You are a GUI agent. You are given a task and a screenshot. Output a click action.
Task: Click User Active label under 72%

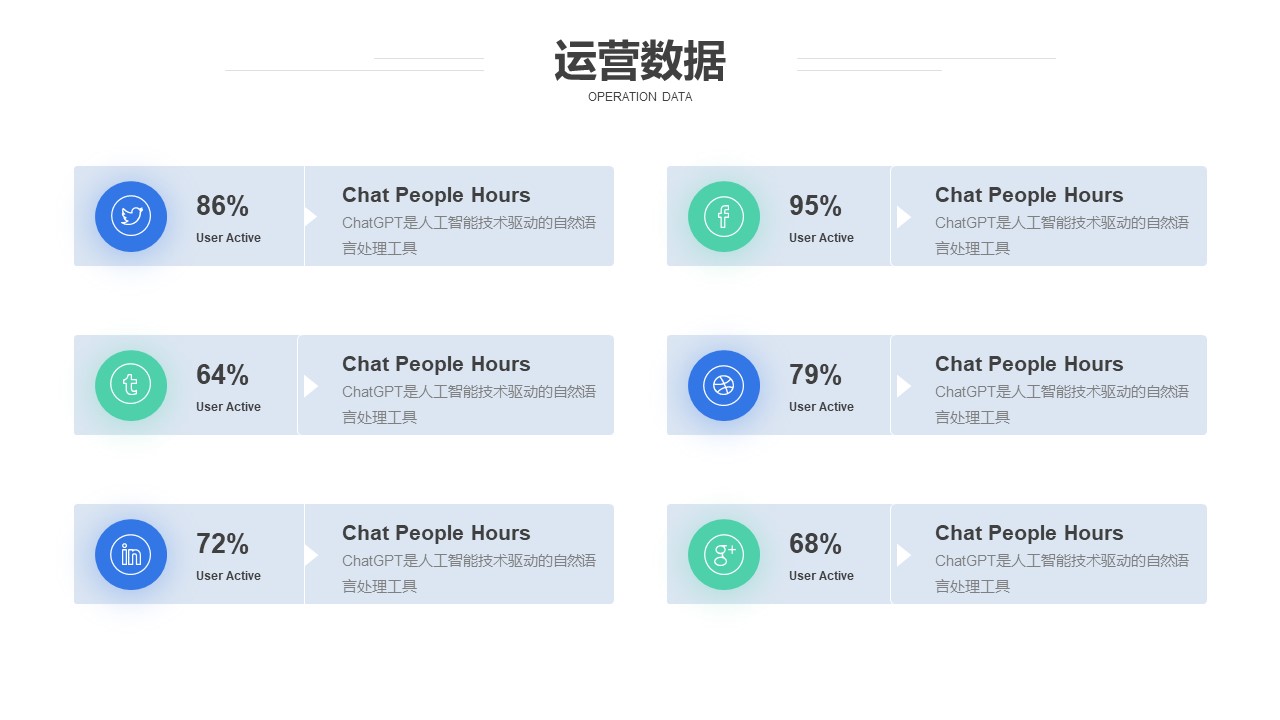tap(228, 576)
